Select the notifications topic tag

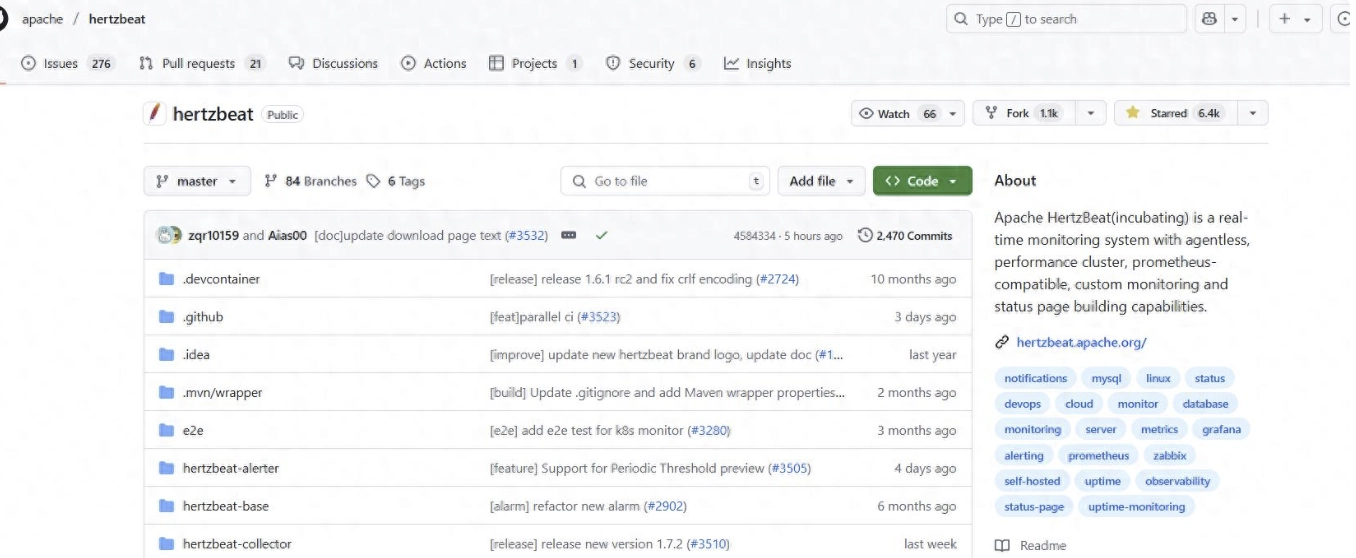click(1035, 378)
